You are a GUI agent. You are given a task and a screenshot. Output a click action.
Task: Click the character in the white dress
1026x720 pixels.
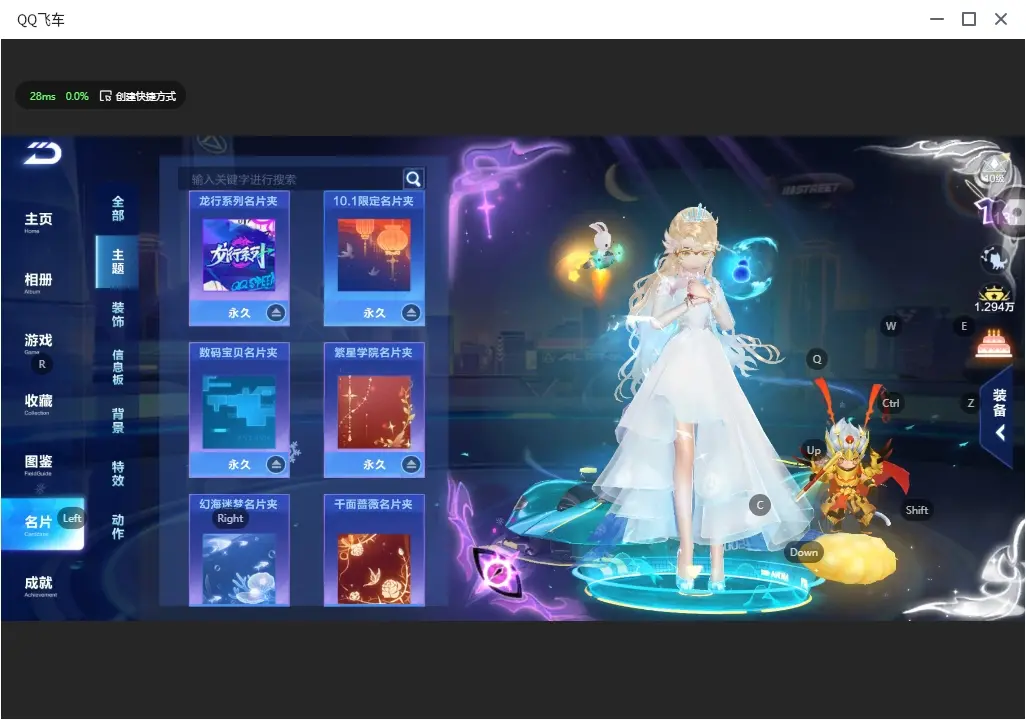point(694,399)
